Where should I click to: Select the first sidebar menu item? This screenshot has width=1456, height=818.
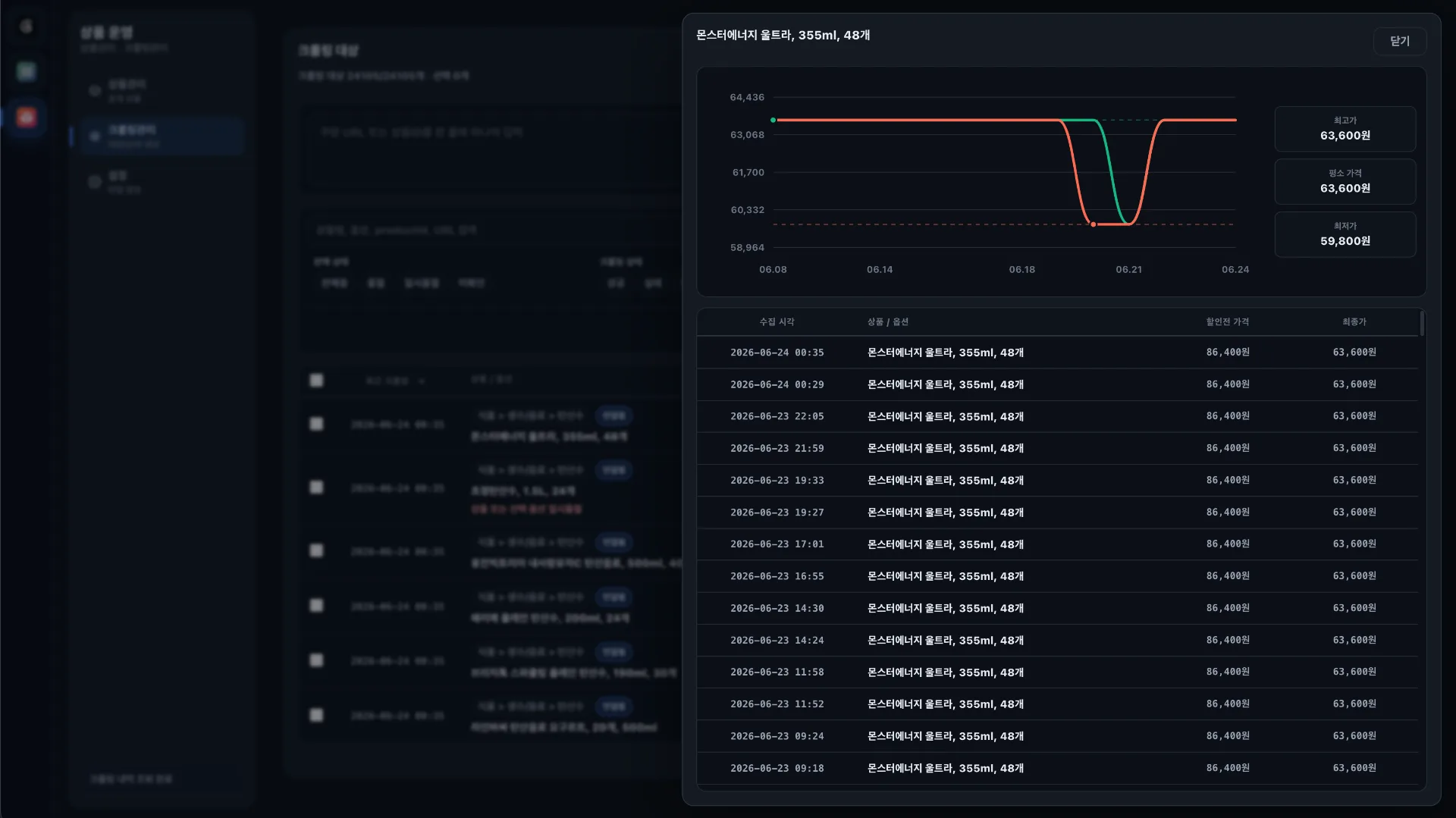tap(161, 90)
